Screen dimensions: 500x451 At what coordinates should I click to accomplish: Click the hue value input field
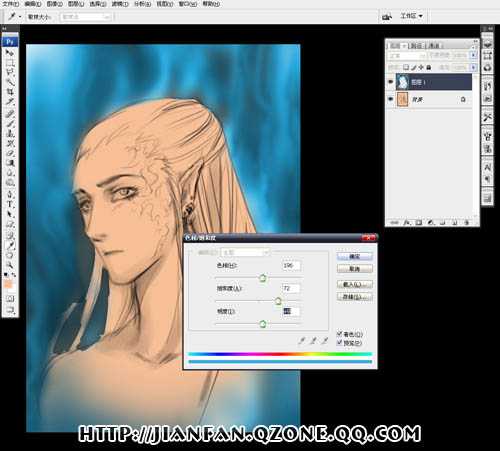tap(291, 266)
